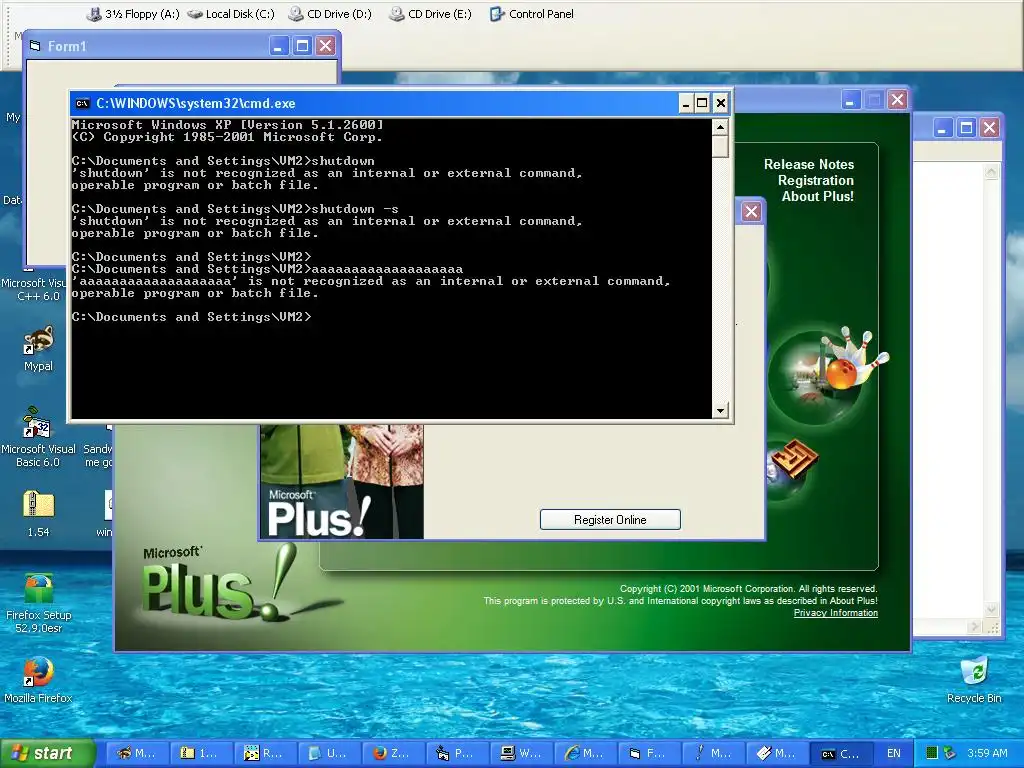The height and width of the screenshot is (768, 1024).
Task: Switch to the 'W...' computer taskbar button
Action: [520, 753]
